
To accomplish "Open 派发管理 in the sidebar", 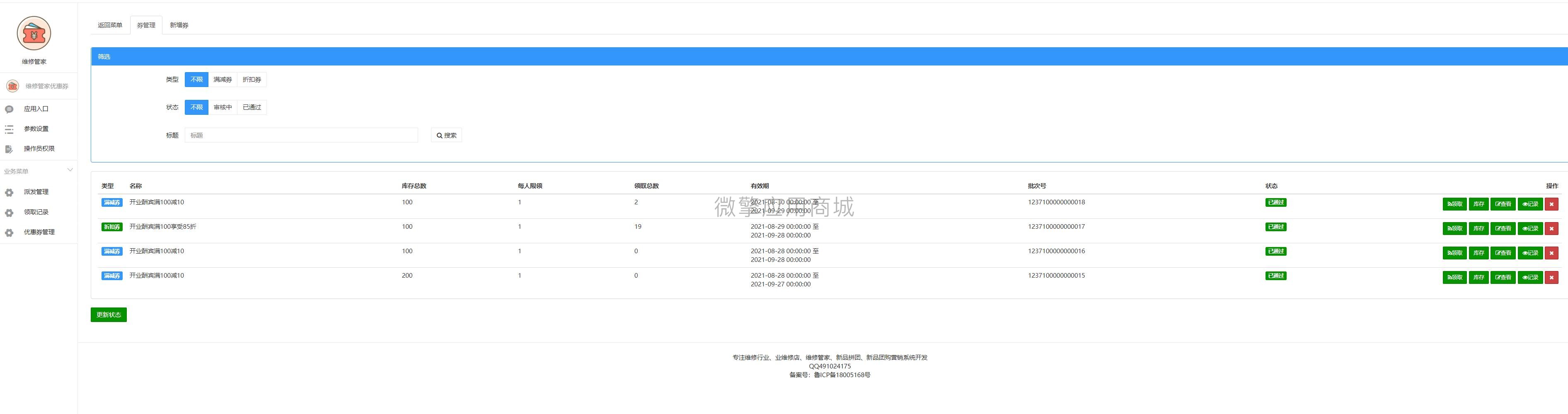I will click(x=36, y=192).
